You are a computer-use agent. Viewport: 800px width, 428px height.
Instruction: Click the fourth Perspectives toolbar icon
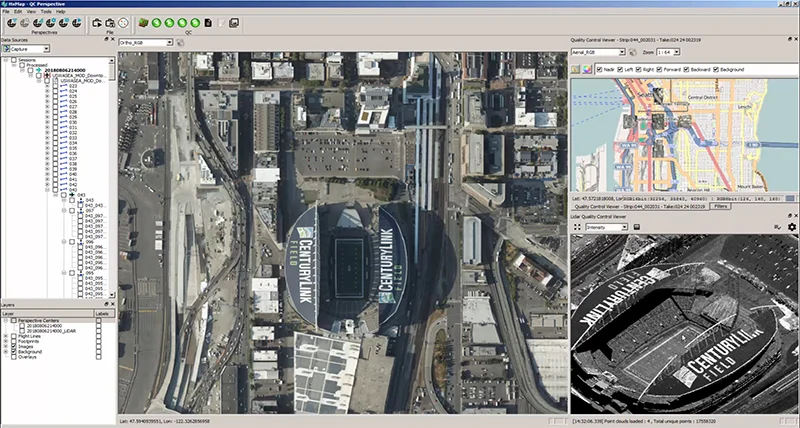click(51, 23)
